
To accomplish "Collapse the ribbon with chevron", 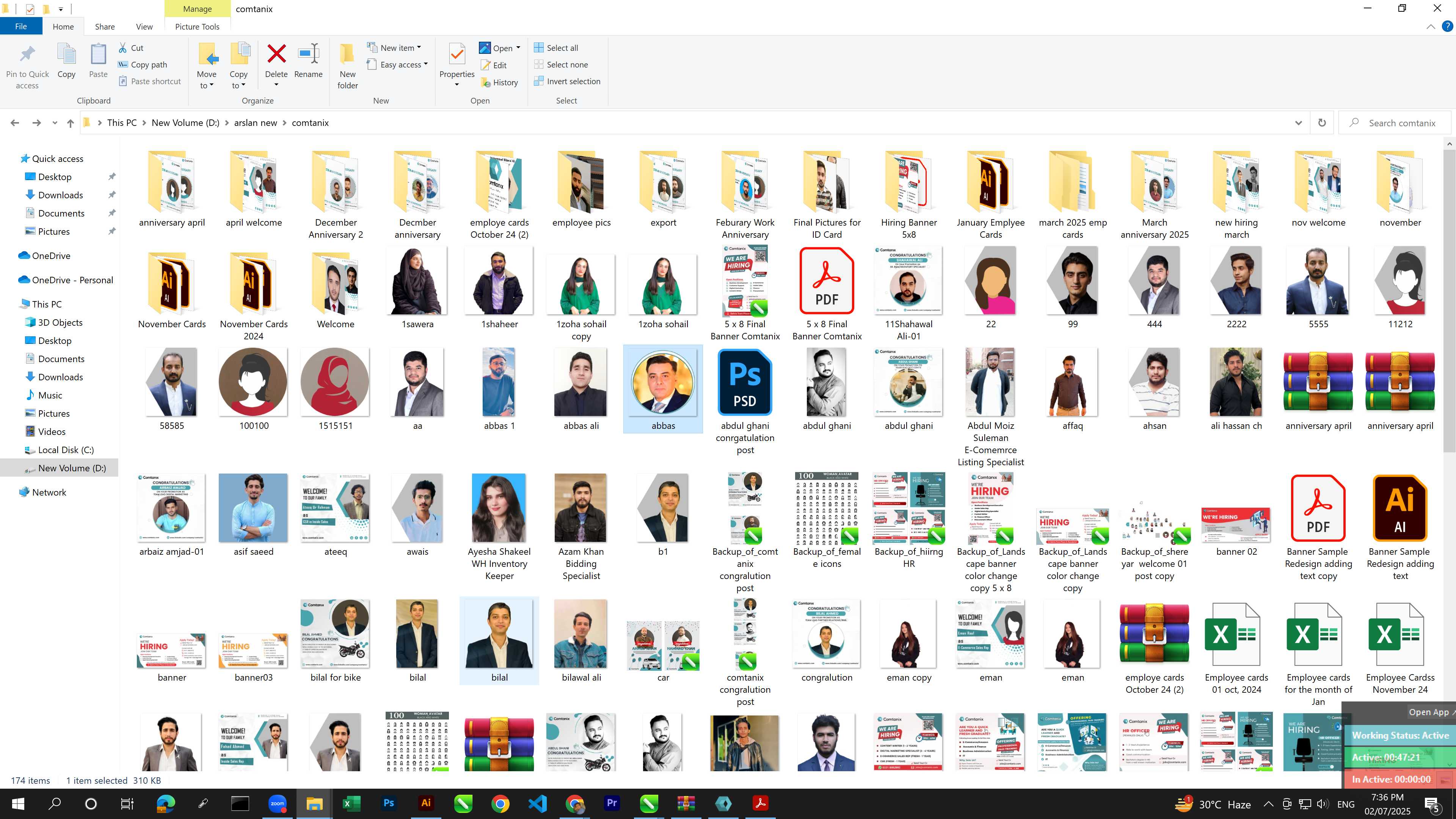I will coord(1431,26).
